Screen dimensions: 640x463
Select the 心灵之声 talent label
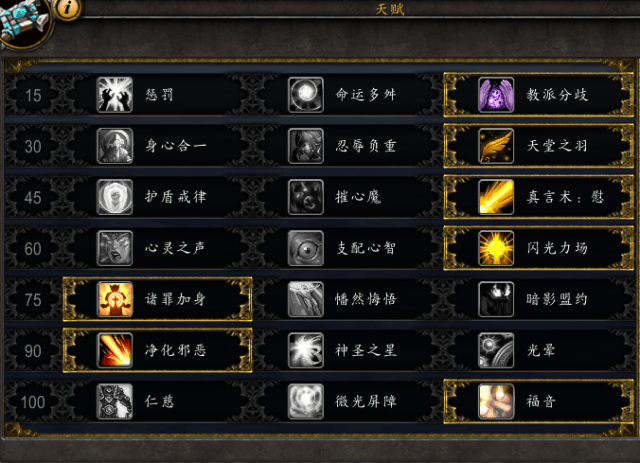(x=175, y=248)
